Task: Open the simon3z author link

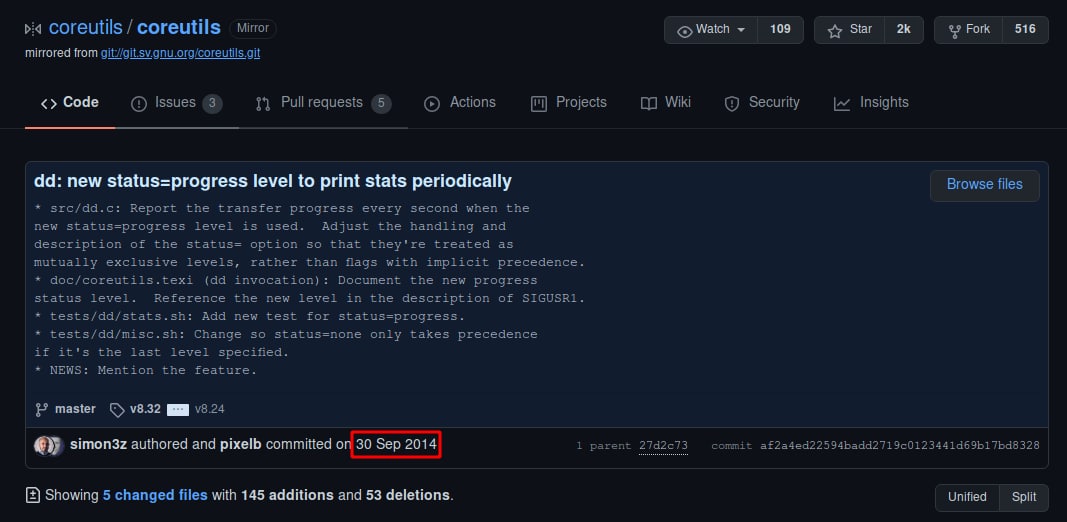Action: (x=99, y=445)
